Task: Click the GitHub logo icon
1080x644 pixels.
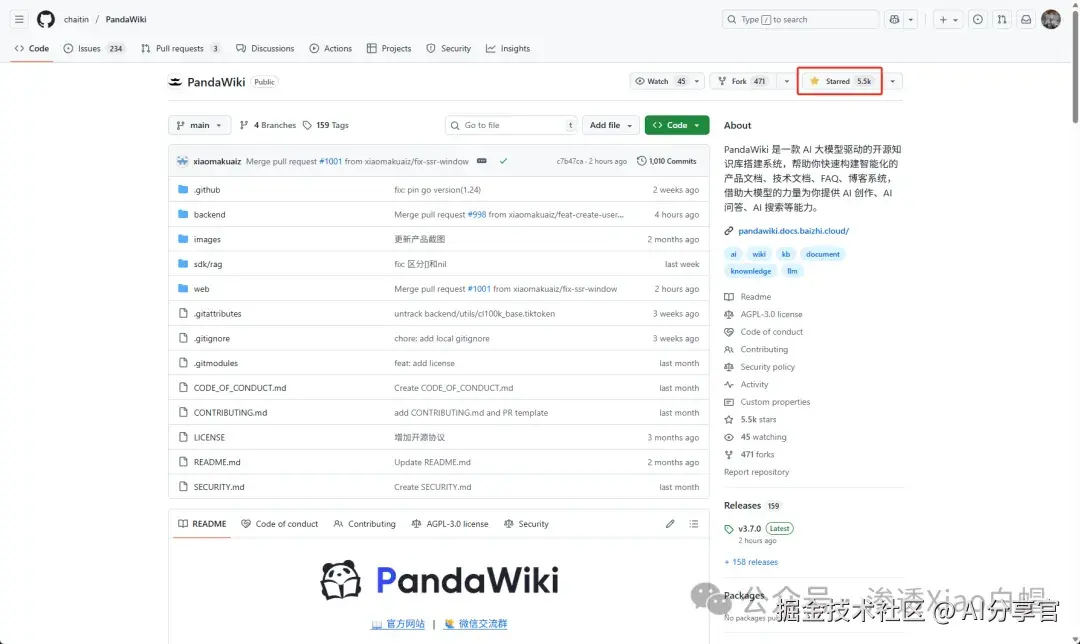Action: pyautogui.click(x=46, y=19)
